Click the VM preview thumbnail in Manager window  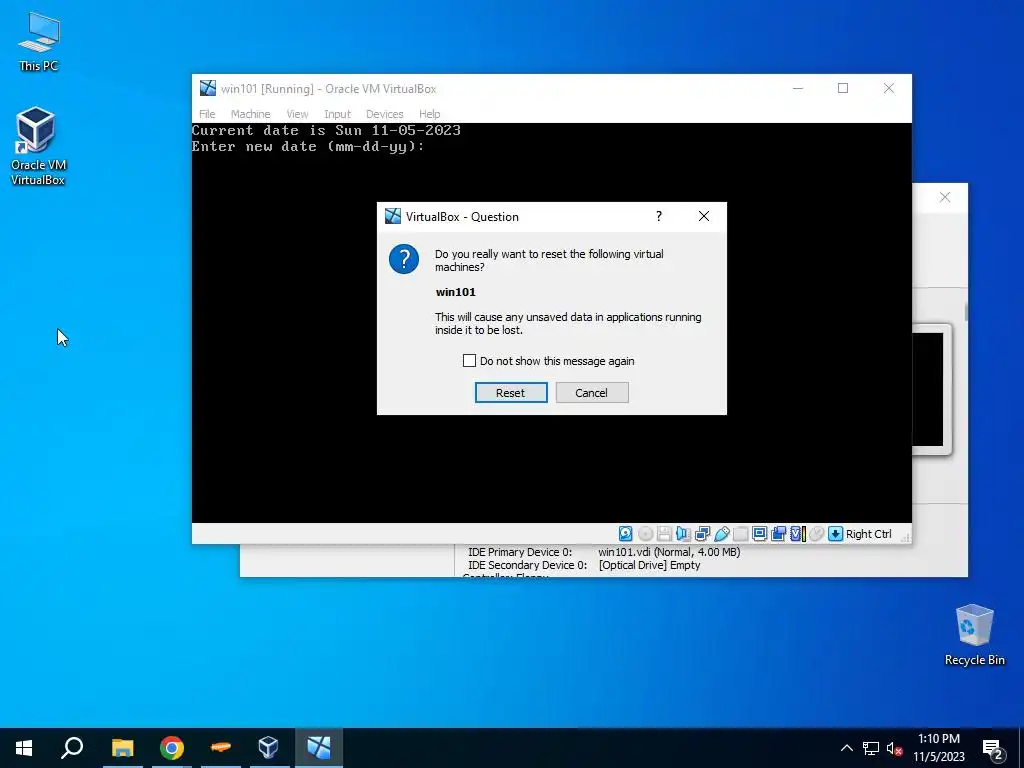pos(931,389)
